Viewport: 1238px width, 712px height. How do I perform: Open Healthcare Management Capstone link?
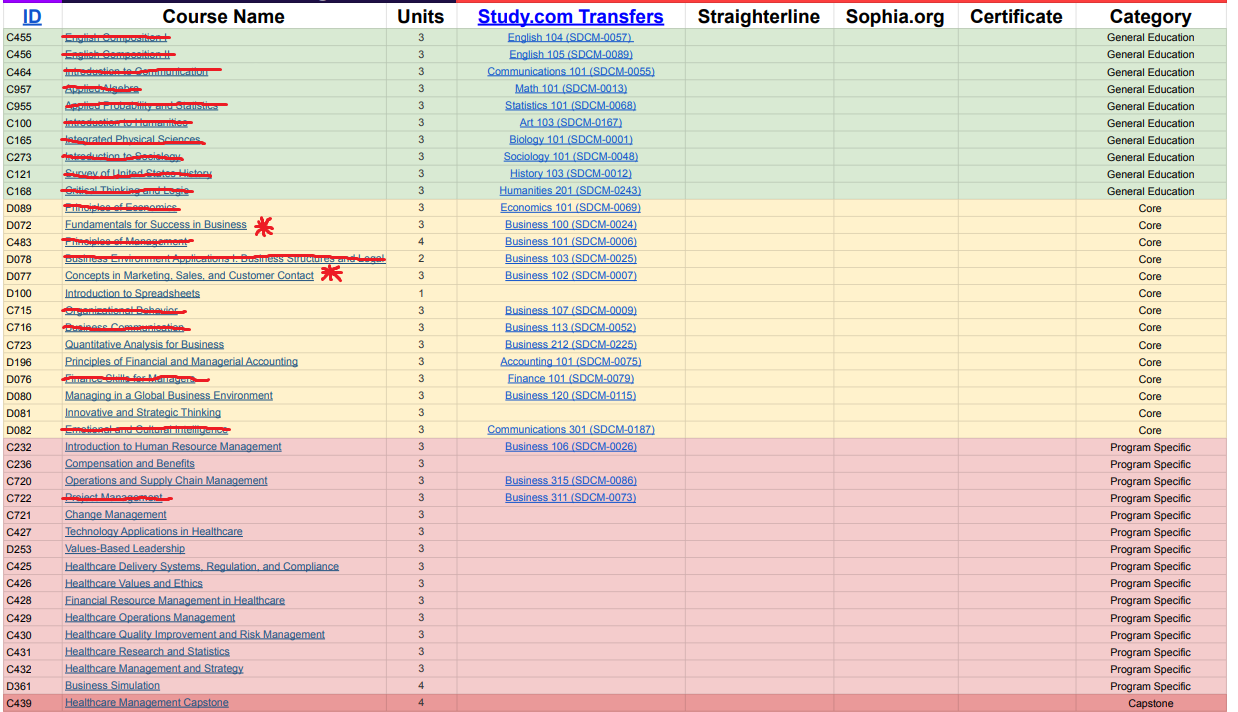click(147, 703)
